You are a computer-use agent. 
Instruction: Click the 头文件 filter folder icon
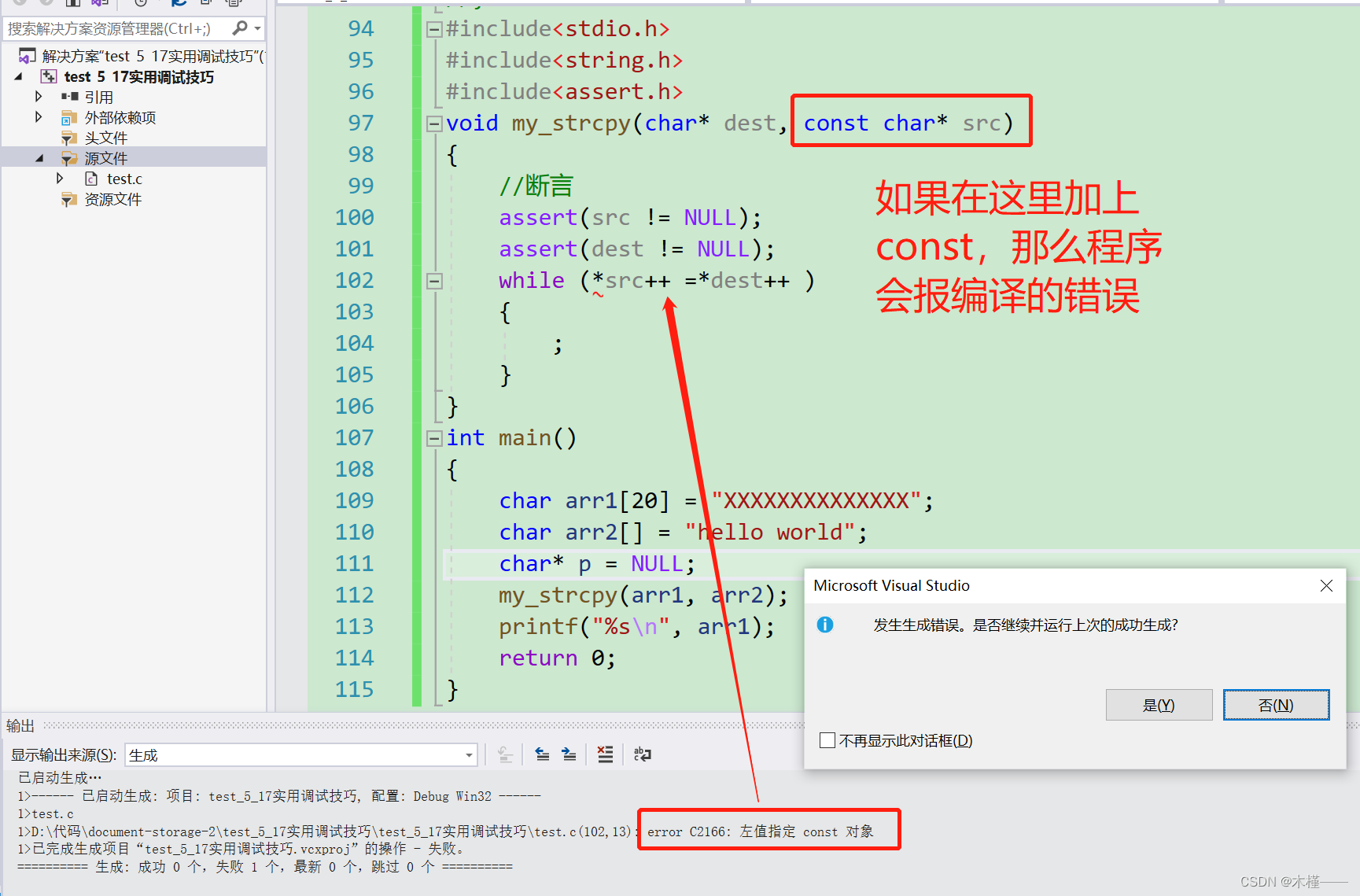(x=69, y=138)
